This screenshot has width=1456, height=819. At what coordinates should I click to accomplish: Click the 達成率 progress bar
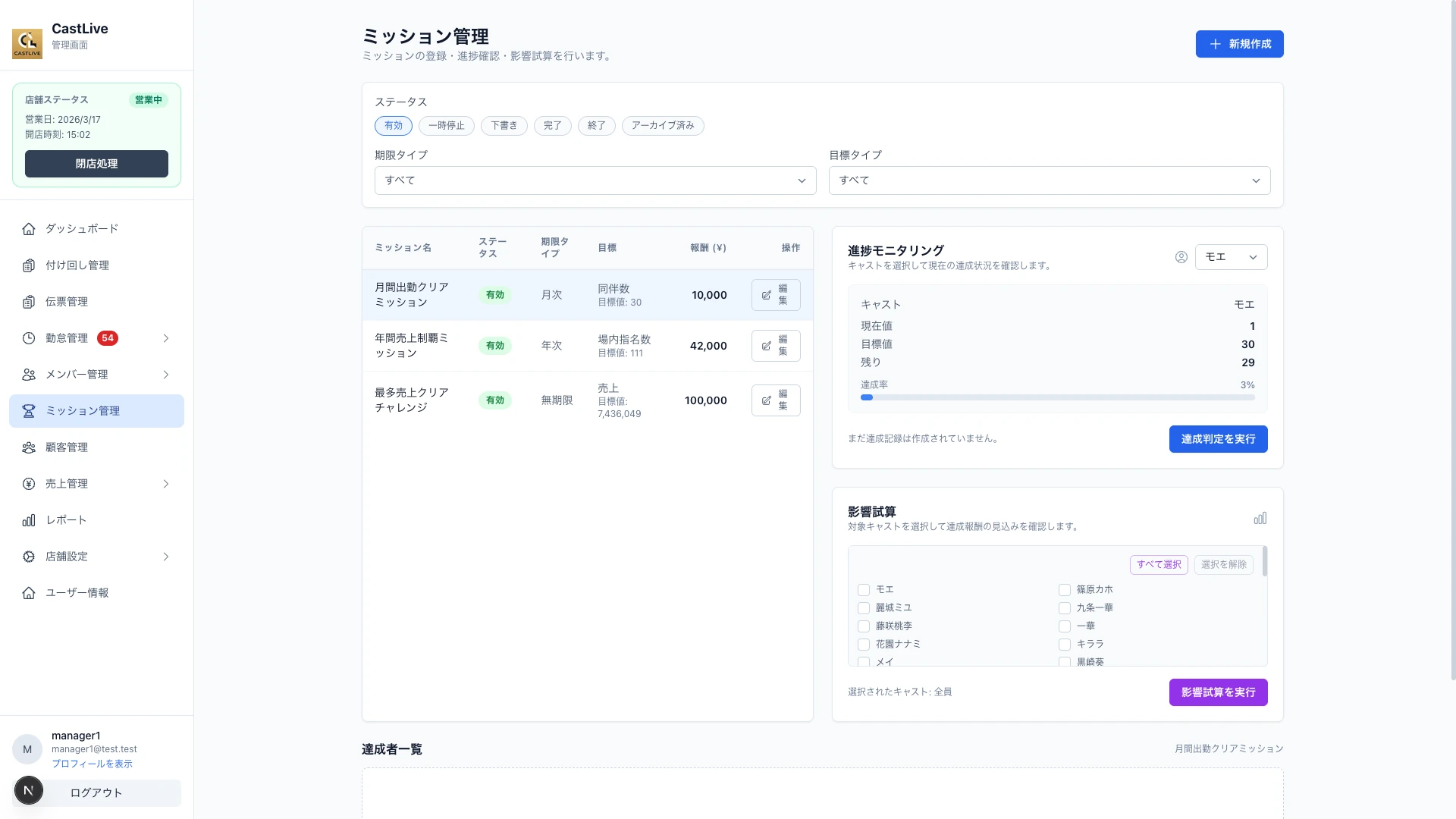point(1056,397)
